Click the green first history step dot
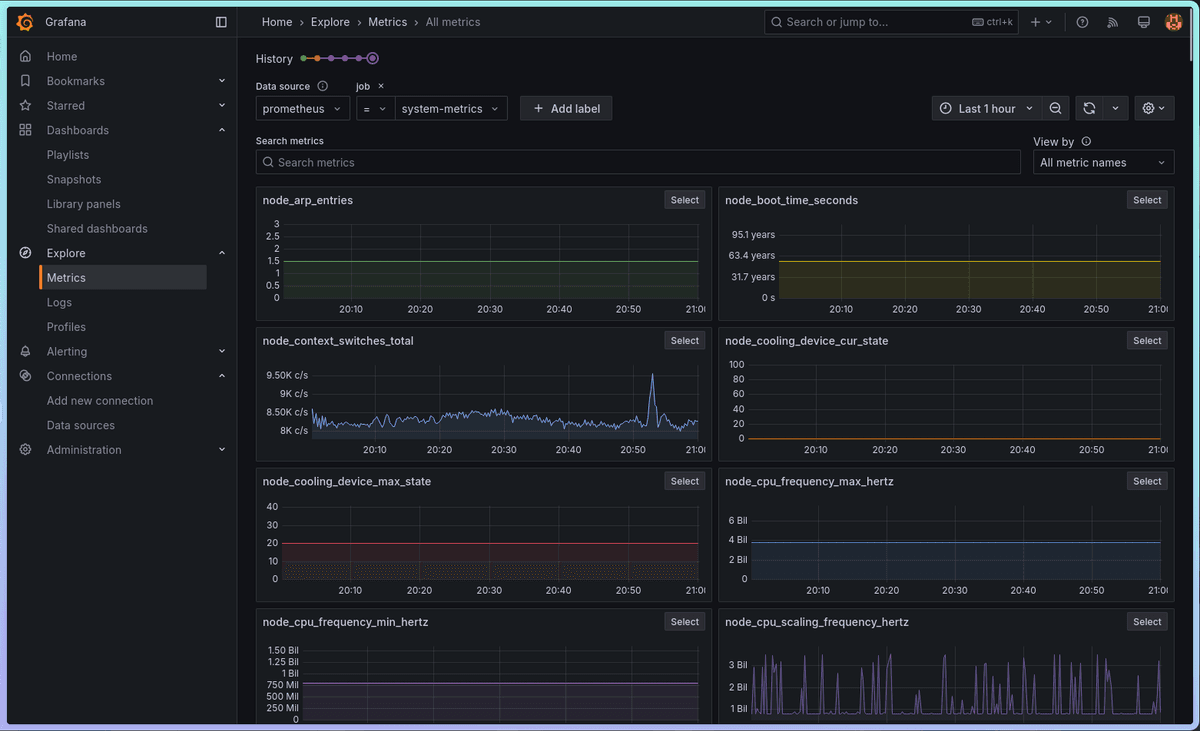This screenshot has width=1200, height=731. (x=303, y=59)
